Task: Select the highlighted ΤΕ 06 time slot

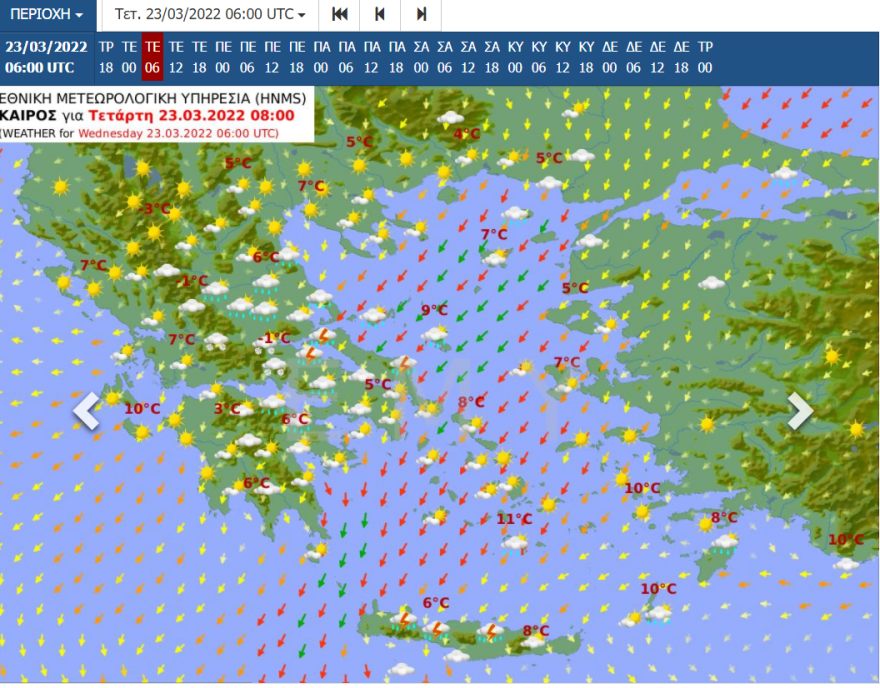Action: pos(152,57)
